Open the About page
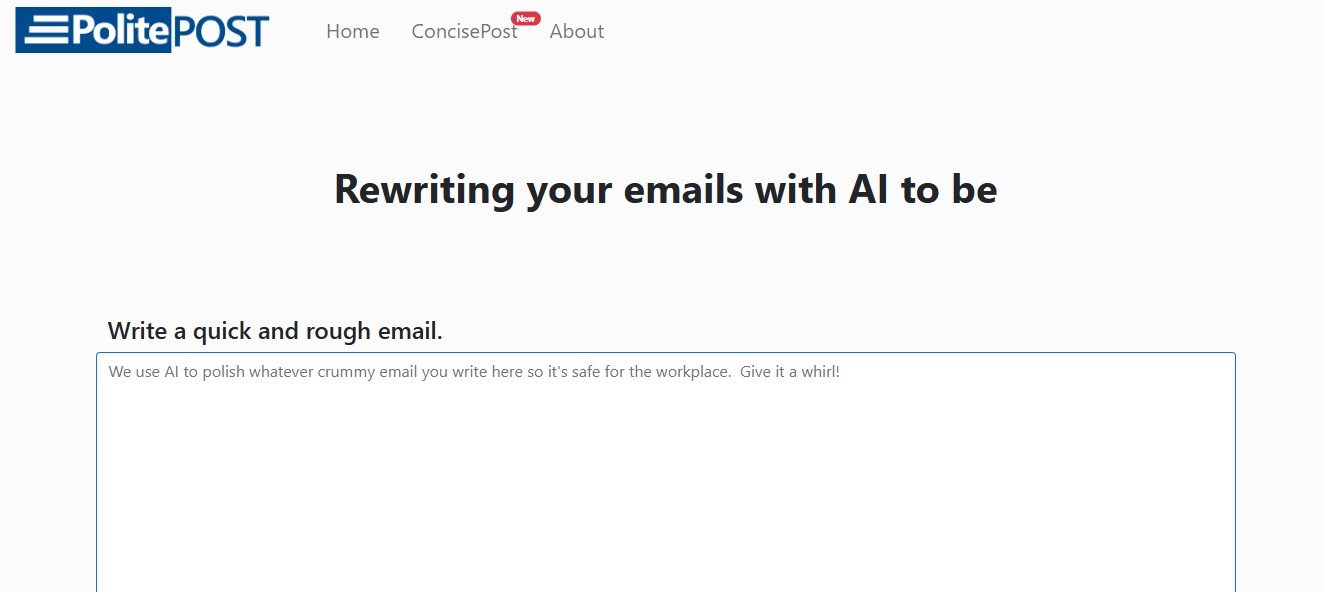Viewport: 1323px width, 592px height. pyautogui.click(x=577, y=32)
